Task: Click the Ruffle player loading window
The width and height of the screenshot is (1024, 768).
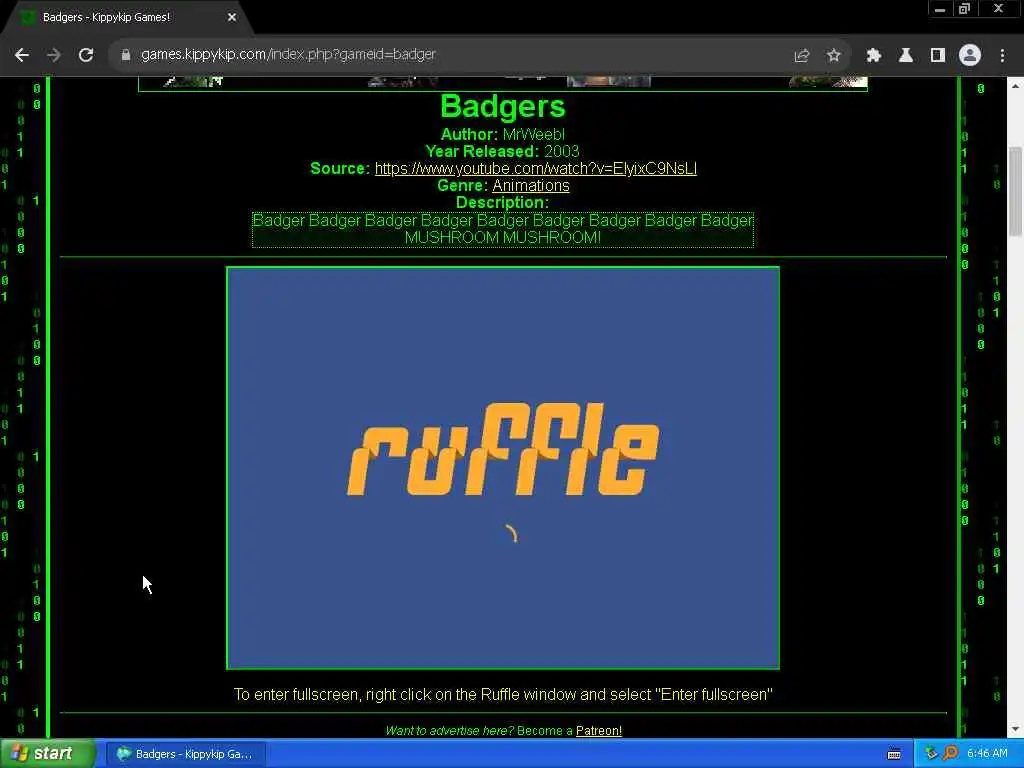Action: [503, 468]
